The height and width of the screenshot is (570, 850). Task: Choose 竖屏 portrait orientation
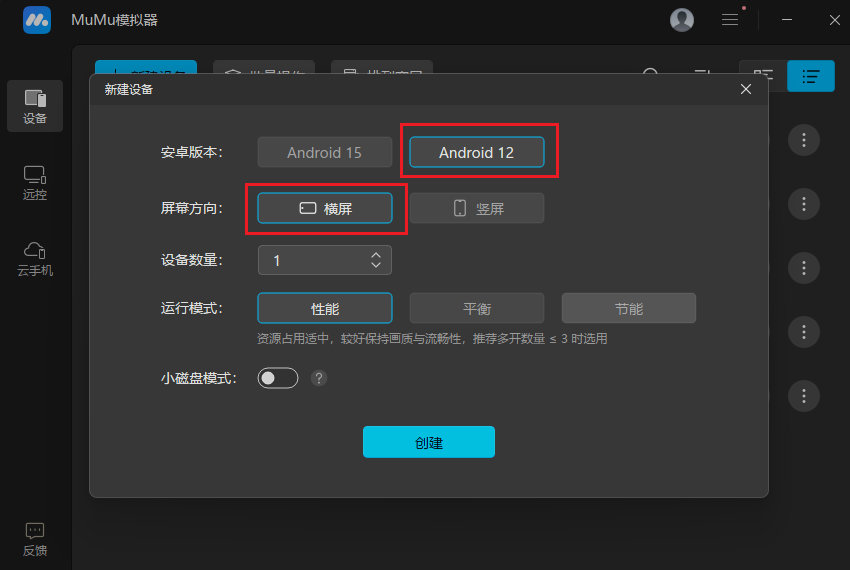[x=476, y=208]
